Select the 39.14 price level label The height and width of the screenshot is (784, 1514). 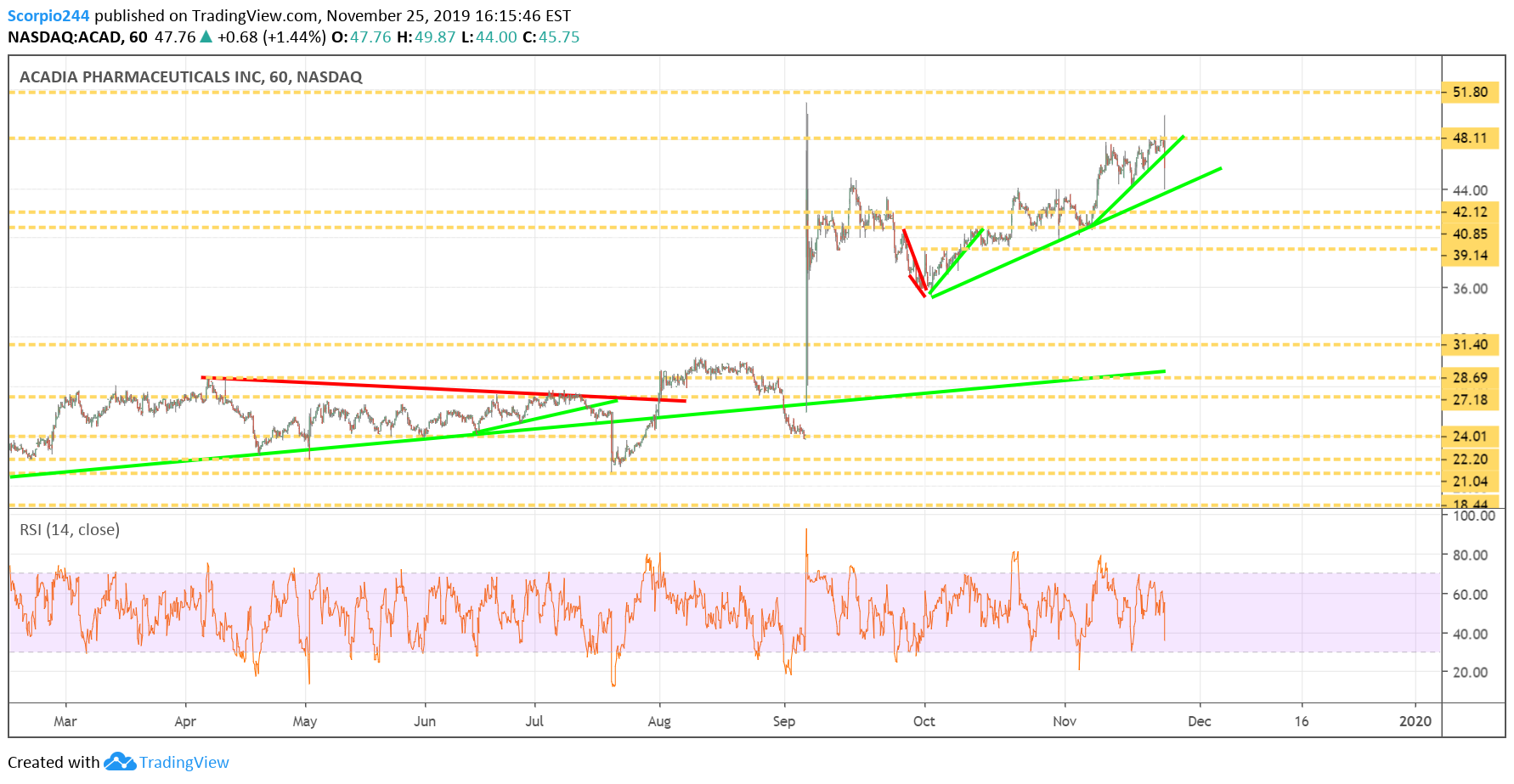coord(1470,255)
